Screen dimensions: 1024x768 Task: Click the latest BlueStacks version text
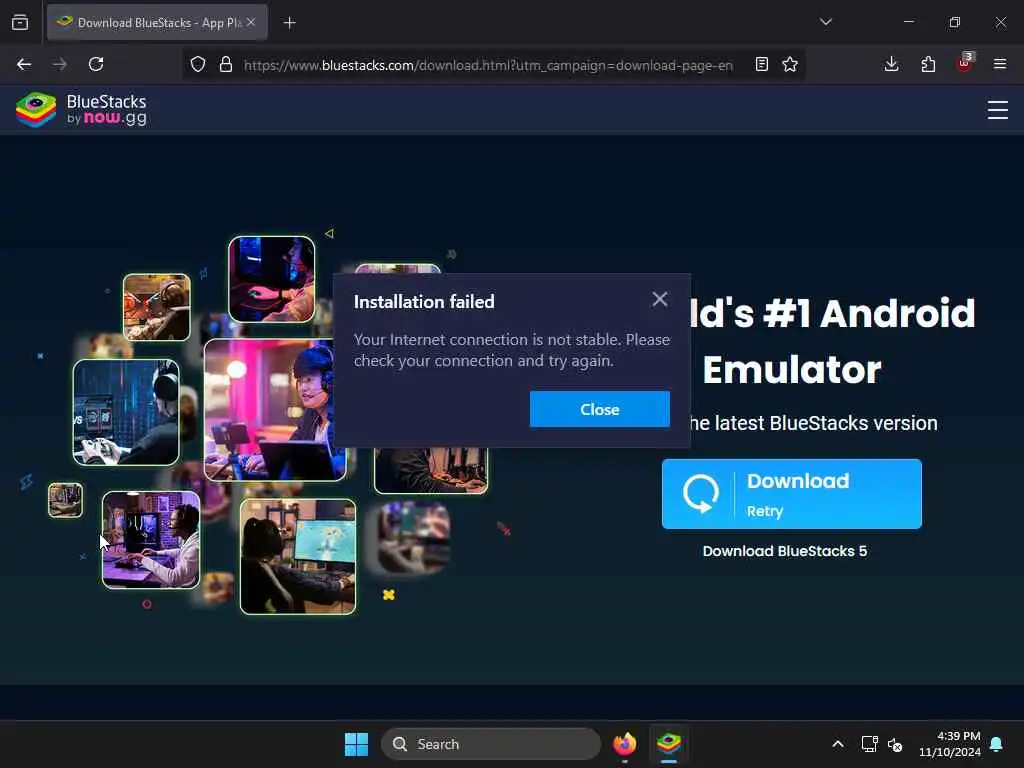pyautogui.click(x=814, y=423)
